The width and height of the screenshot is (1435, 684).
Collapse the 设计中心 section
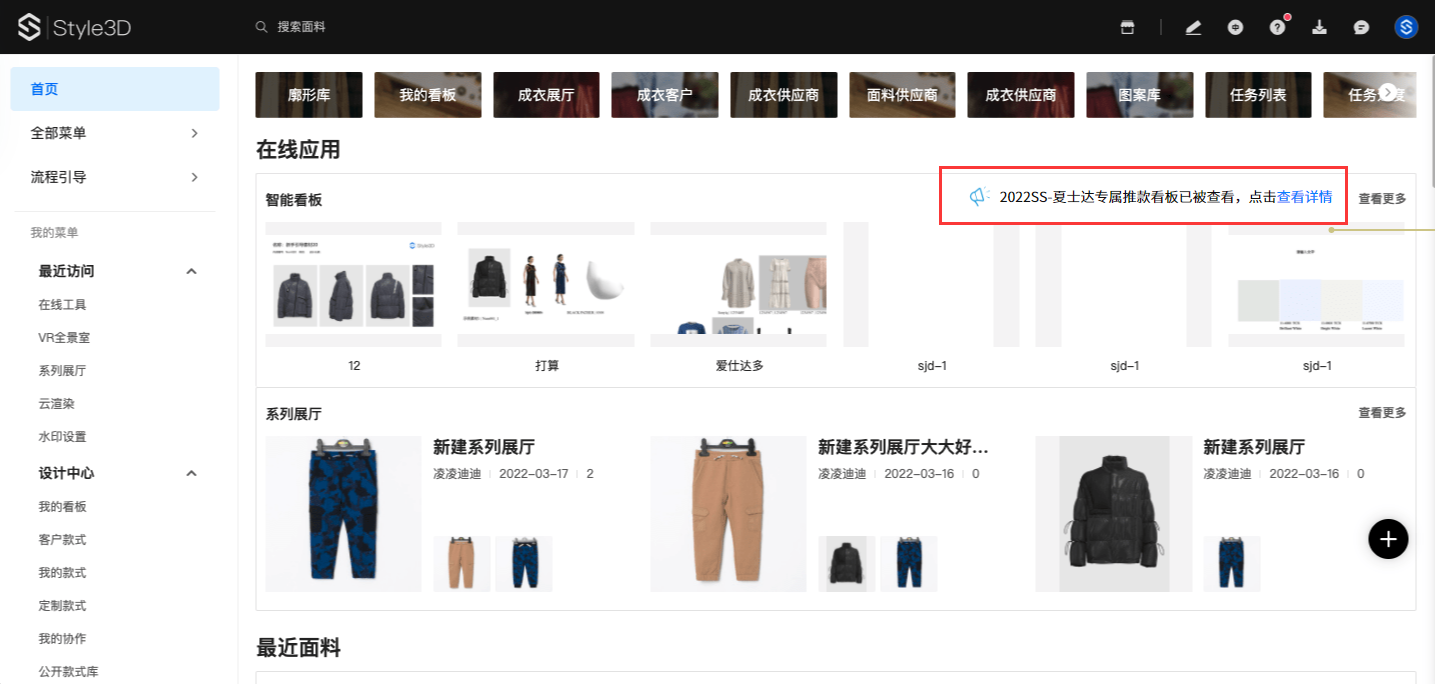(x=192, y=473)
